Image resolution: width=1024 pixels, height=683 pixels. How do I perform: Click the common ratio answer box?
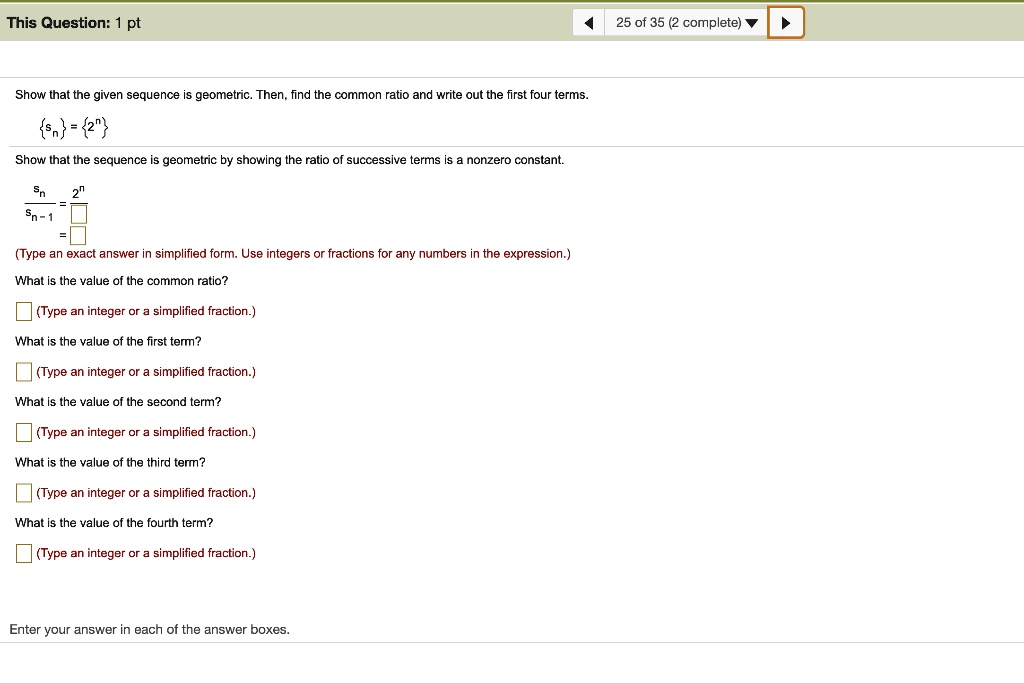pyautogui.click(x=23, y=311)
